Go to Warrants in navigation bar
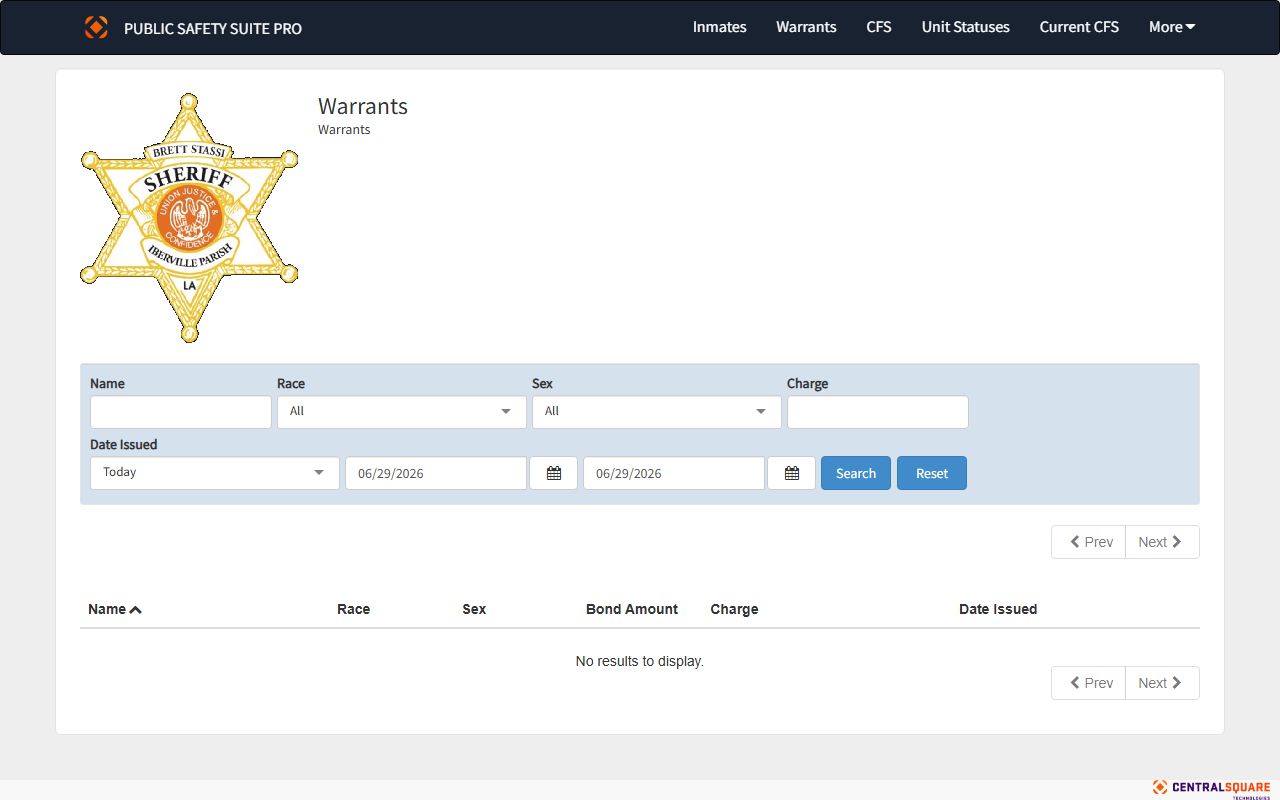The height and width of the screenshot is (800, 1280). [806, 27]
